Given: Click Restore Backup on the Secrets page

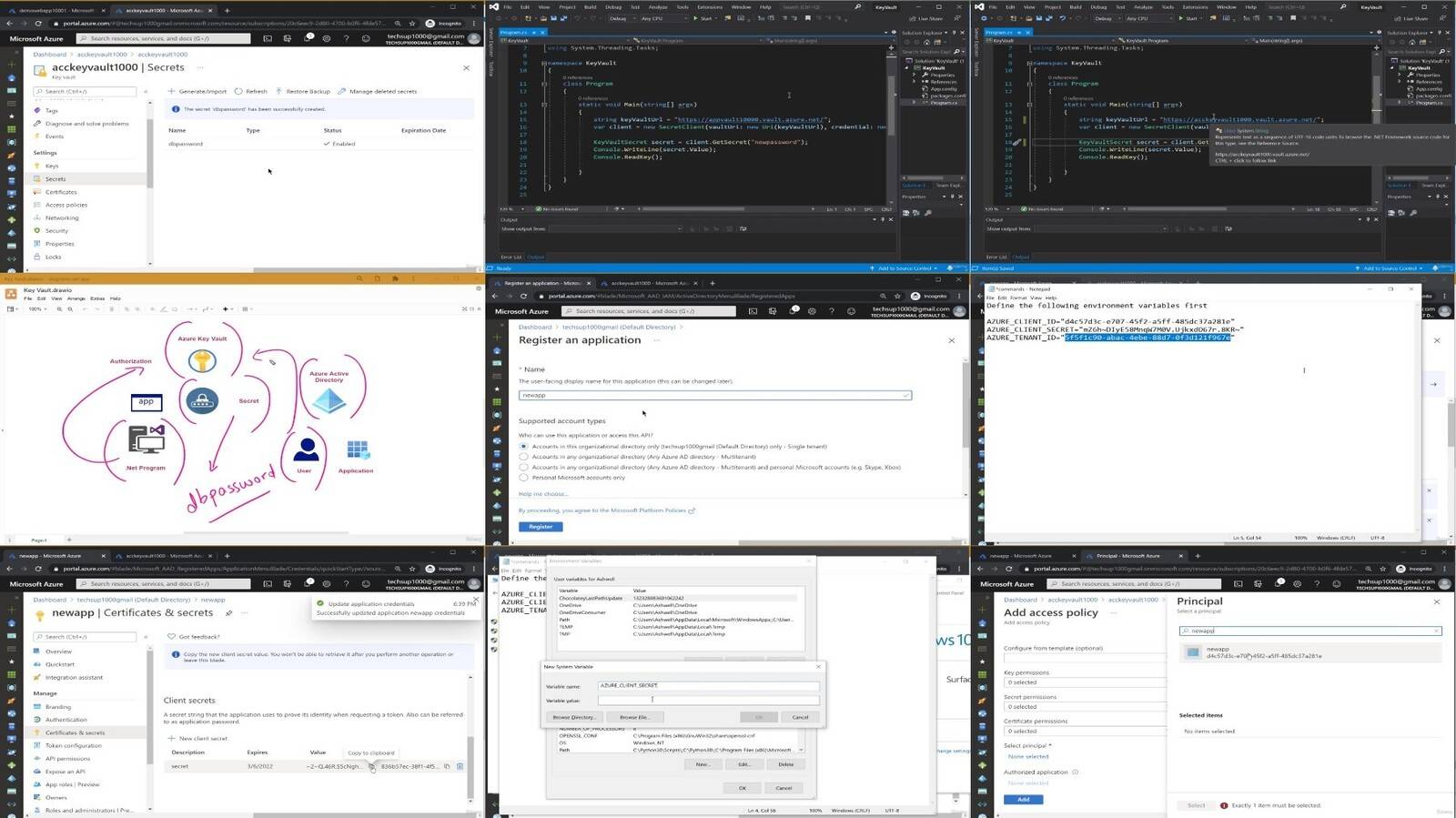Looking at the screenshot, I should [303, 91].
